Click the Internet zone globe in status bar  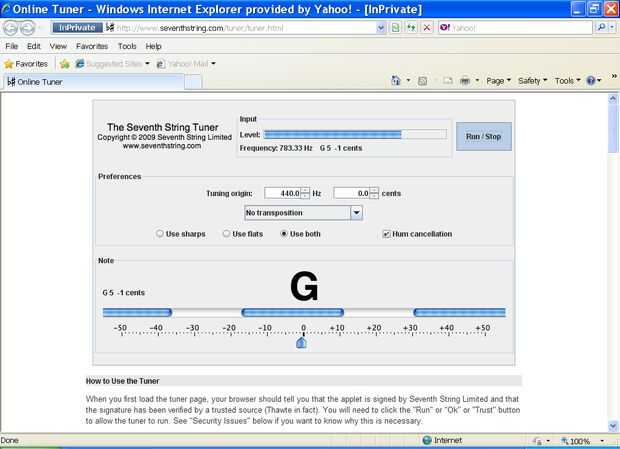427,440
